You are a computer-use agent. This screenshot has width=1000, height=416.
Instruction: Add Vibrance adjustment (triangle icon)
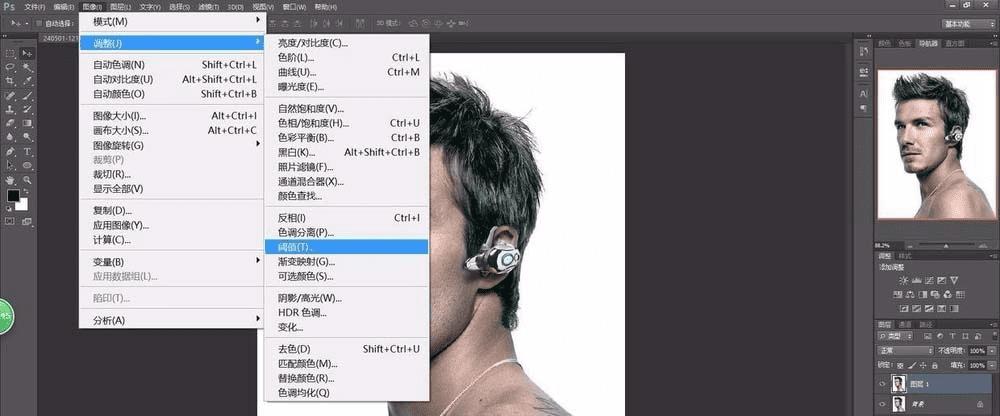(x=954, y=280)
